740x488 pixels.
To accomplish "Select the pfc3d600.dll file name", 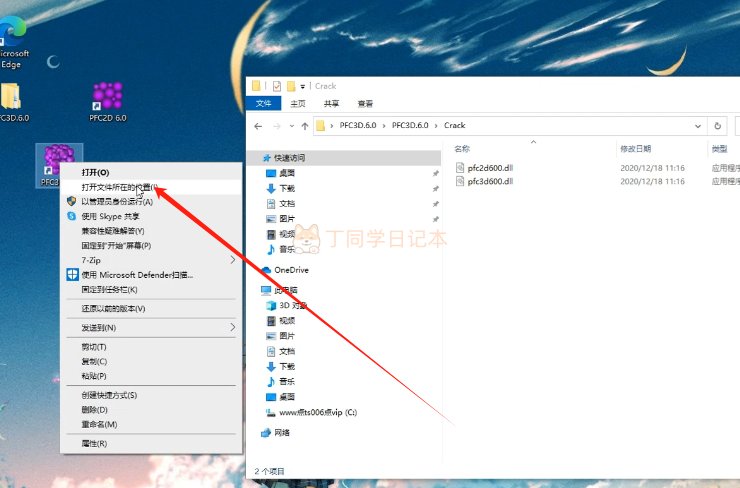I will click(x=490, y=181).
